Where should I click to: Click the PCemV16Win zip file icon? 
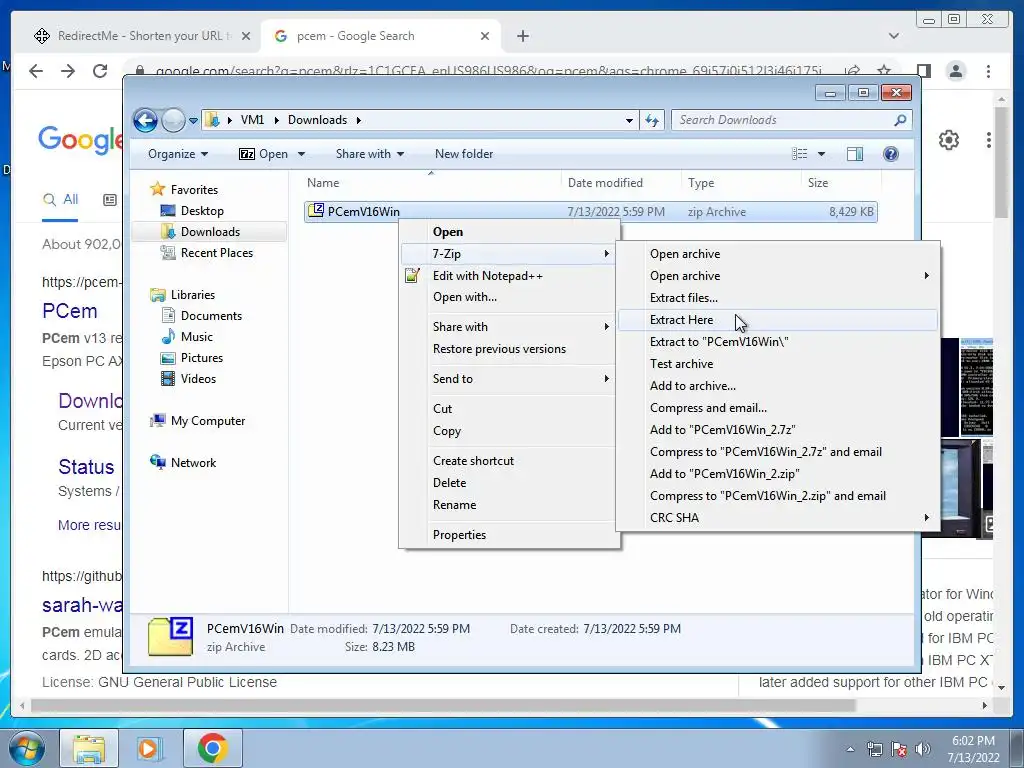(316, 211)
